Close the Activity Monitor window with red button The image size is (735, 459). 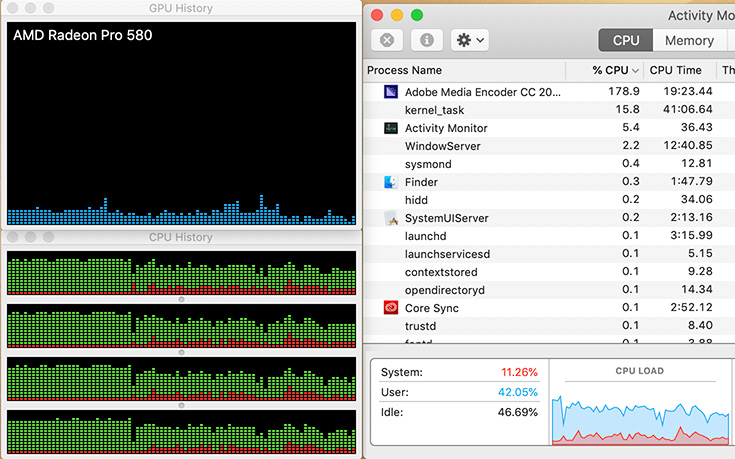[377, 15]
